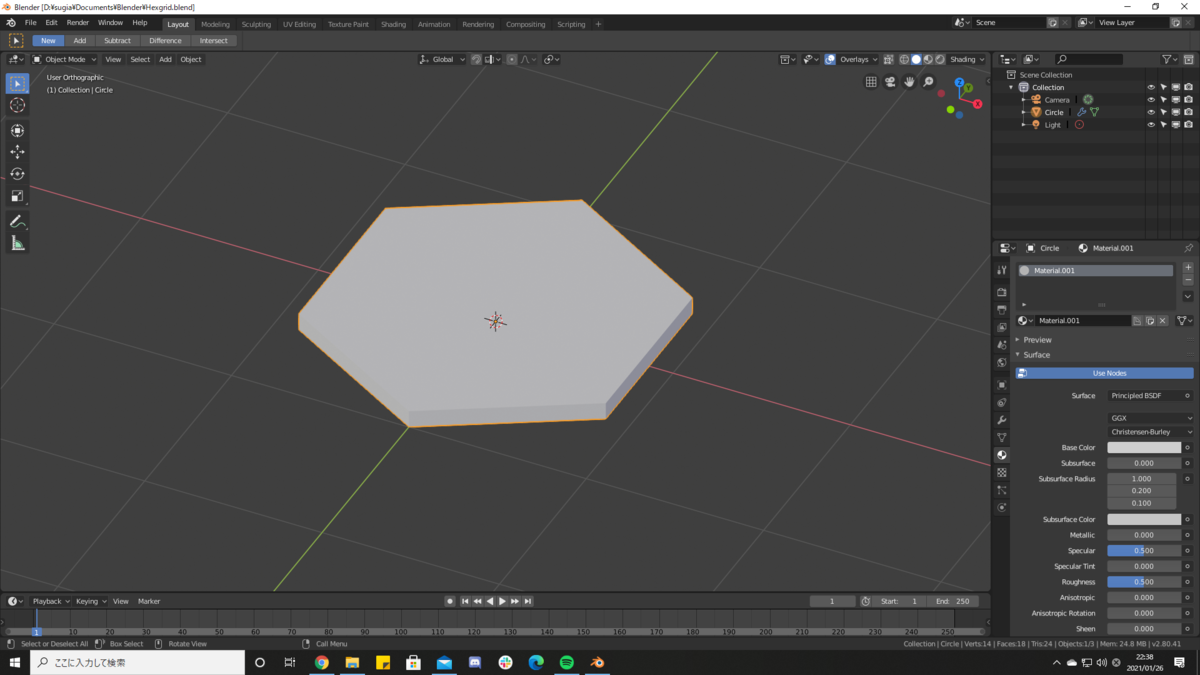The height and width of the screenshot is (675, 1200).
Task: Select Difference selection mode
Action: [165, 41]
